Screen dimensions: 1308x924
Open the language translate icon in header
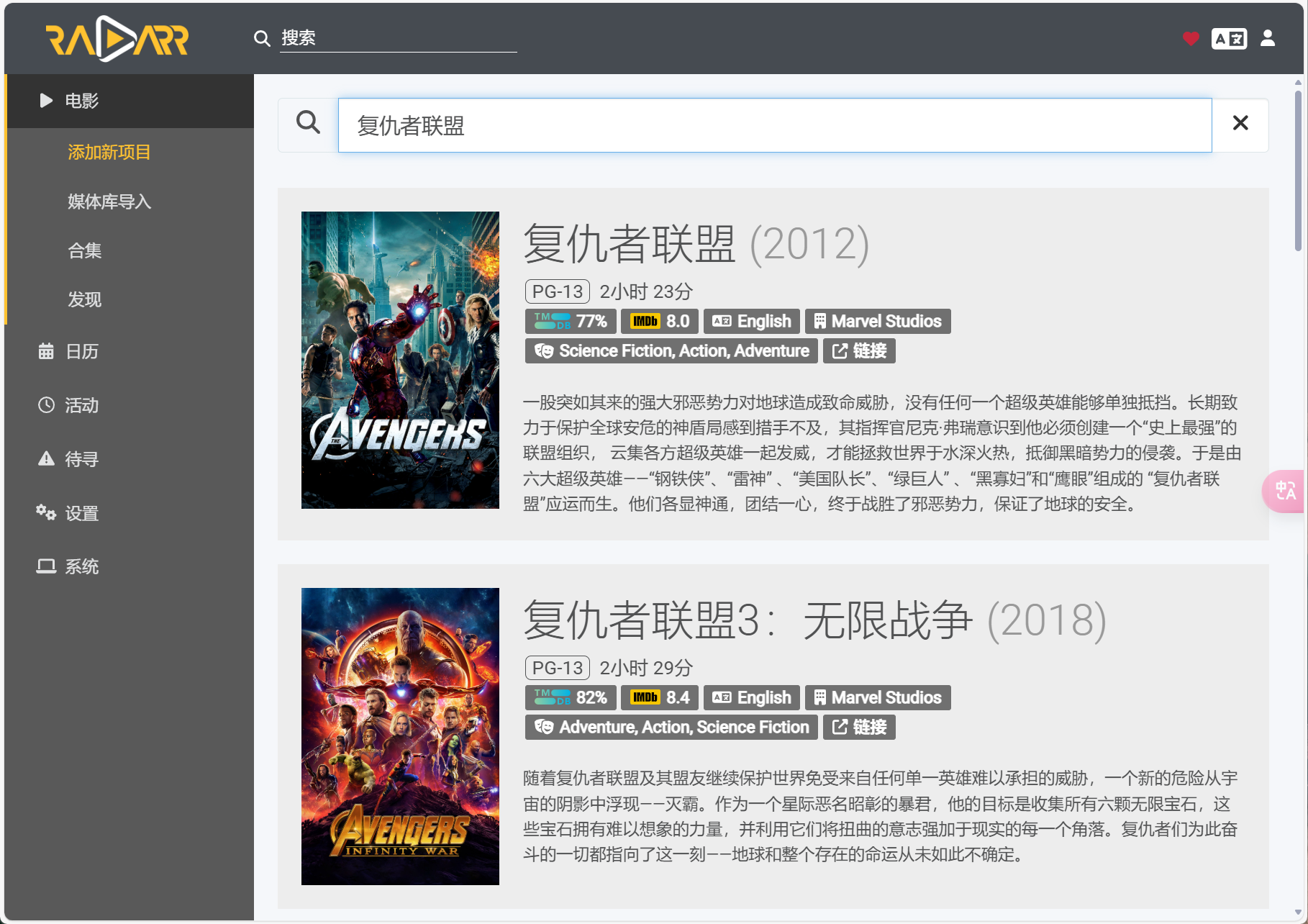pyautogui.click(x=1229, y=39)
